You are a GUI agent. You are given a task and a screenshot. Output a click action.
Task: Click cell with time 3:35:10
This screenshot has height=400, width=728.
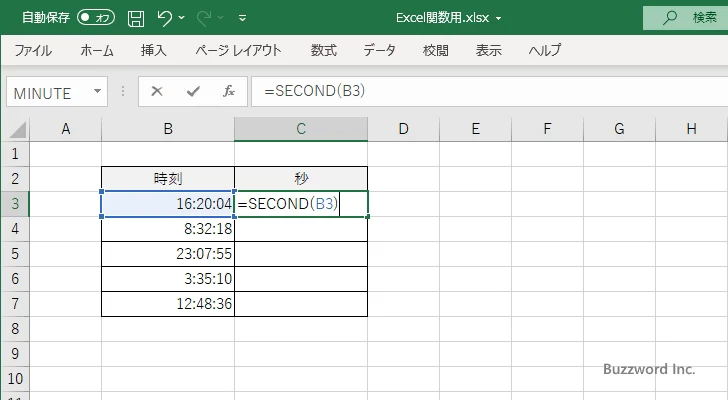[x=168, y=279]
